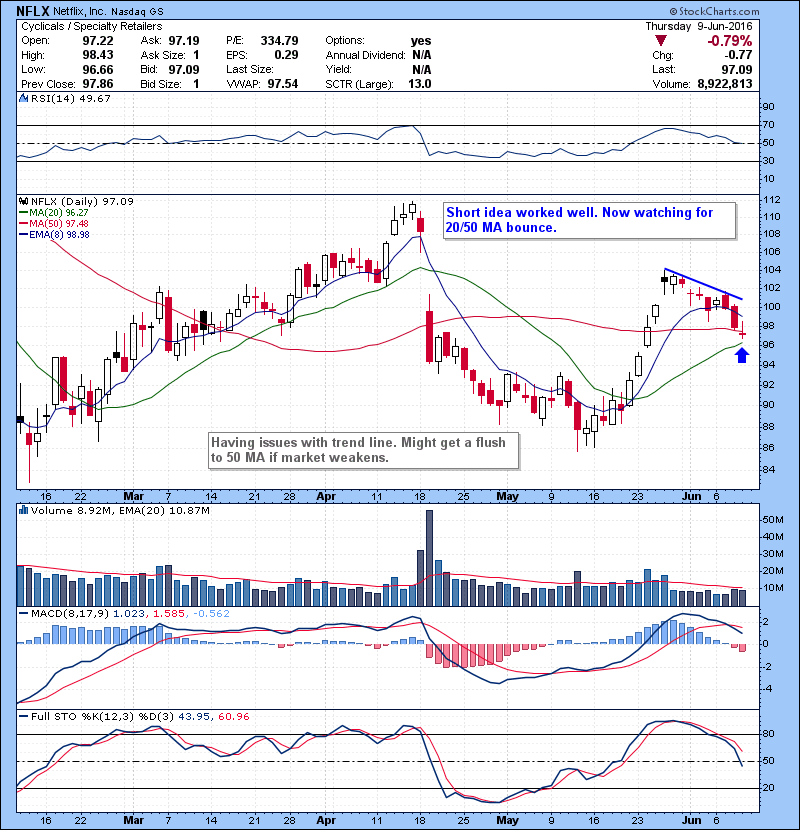Click the Low value 96.66
Viewport: 800px width, 830px height.
(x=97, y=69)
